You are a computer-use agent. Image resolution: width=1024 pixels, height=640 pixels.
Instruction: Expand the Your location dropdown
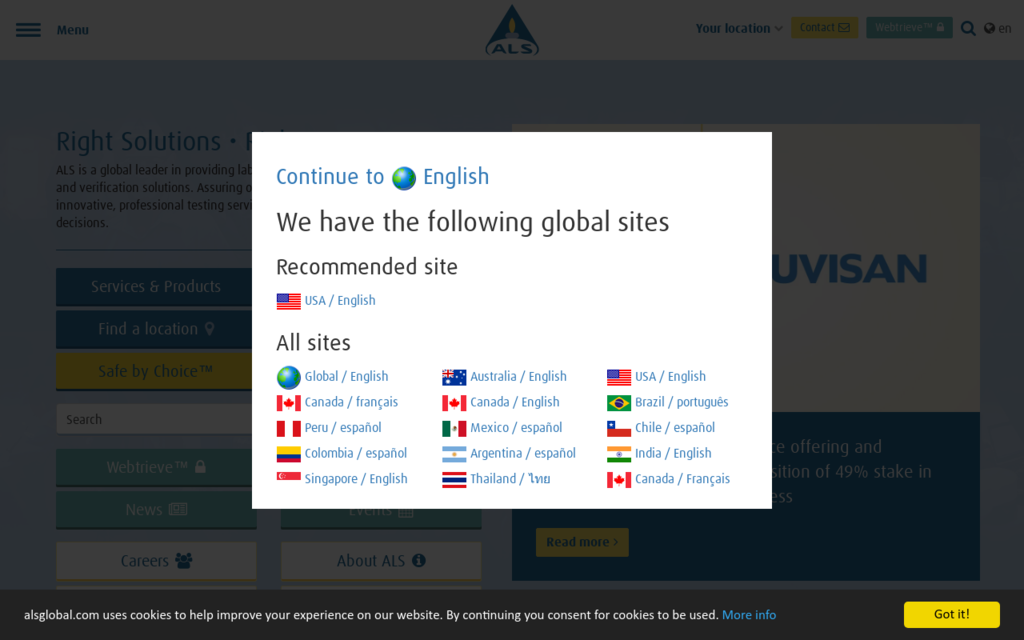(x=739, y=28)
